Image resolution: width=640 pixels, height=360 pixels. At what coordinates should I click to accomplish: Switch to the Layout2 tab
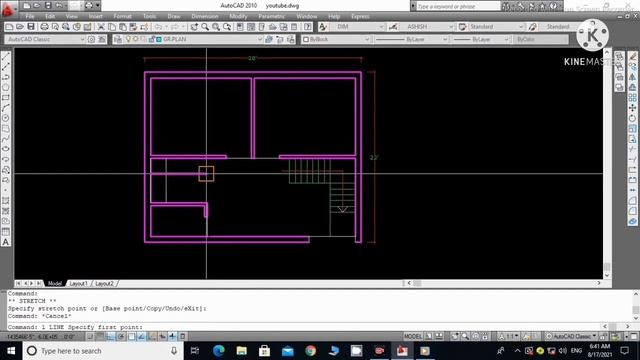click(x=104, y=283)
